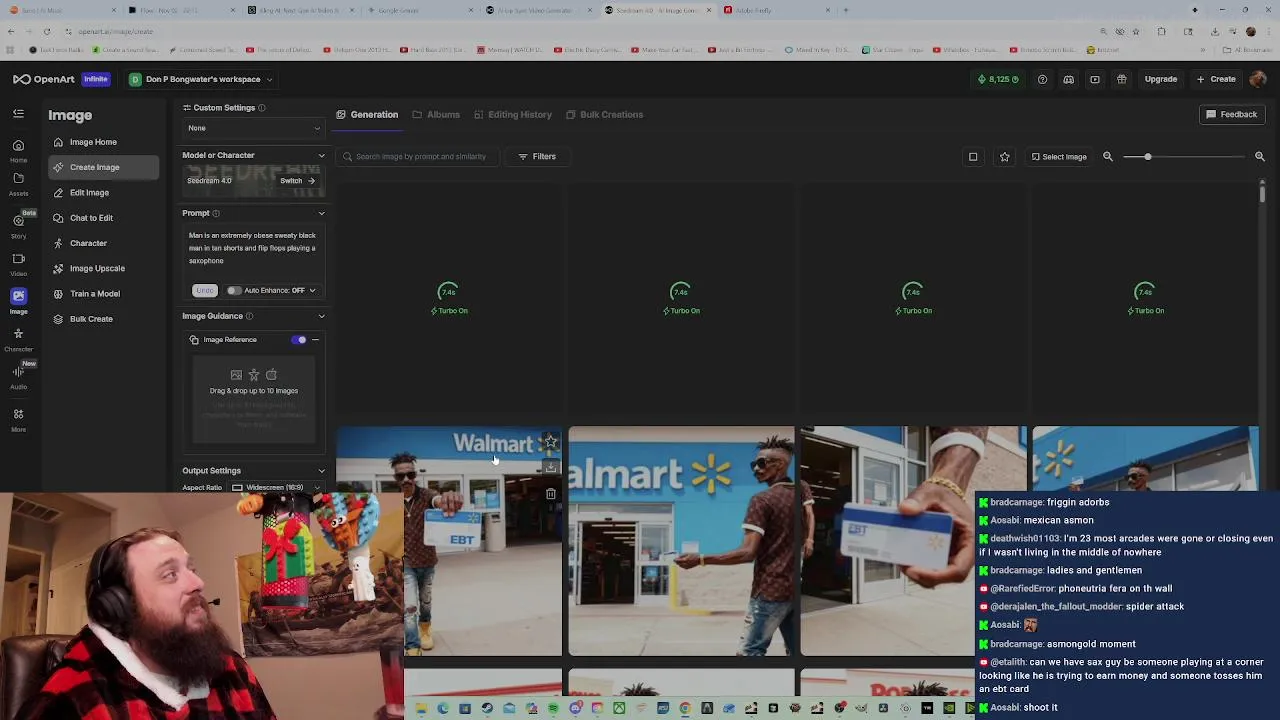Screen dimensions: 1280x720
Task: Click the Select Image button
Action: pos(1059,156)
